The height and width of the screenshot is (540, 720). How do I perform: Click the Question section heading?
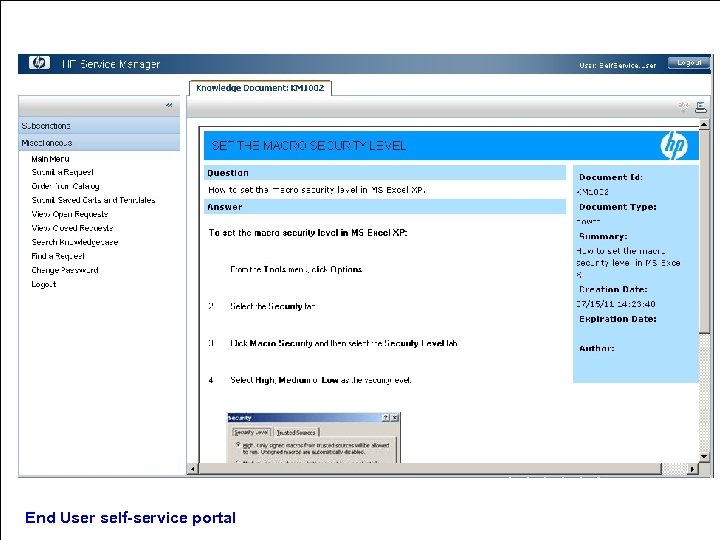tap(228, 173)
